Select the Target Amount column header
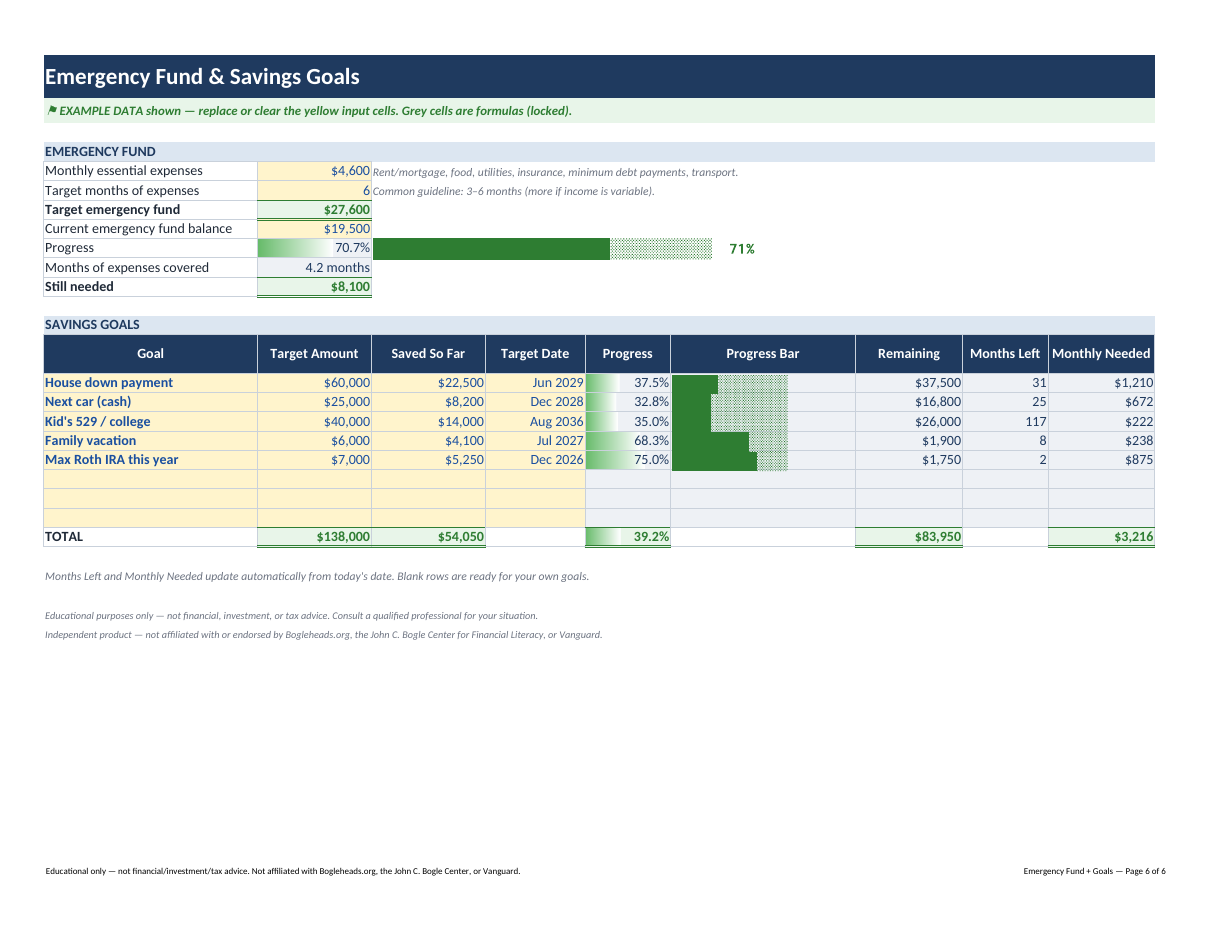 click(x=314, y=353)
